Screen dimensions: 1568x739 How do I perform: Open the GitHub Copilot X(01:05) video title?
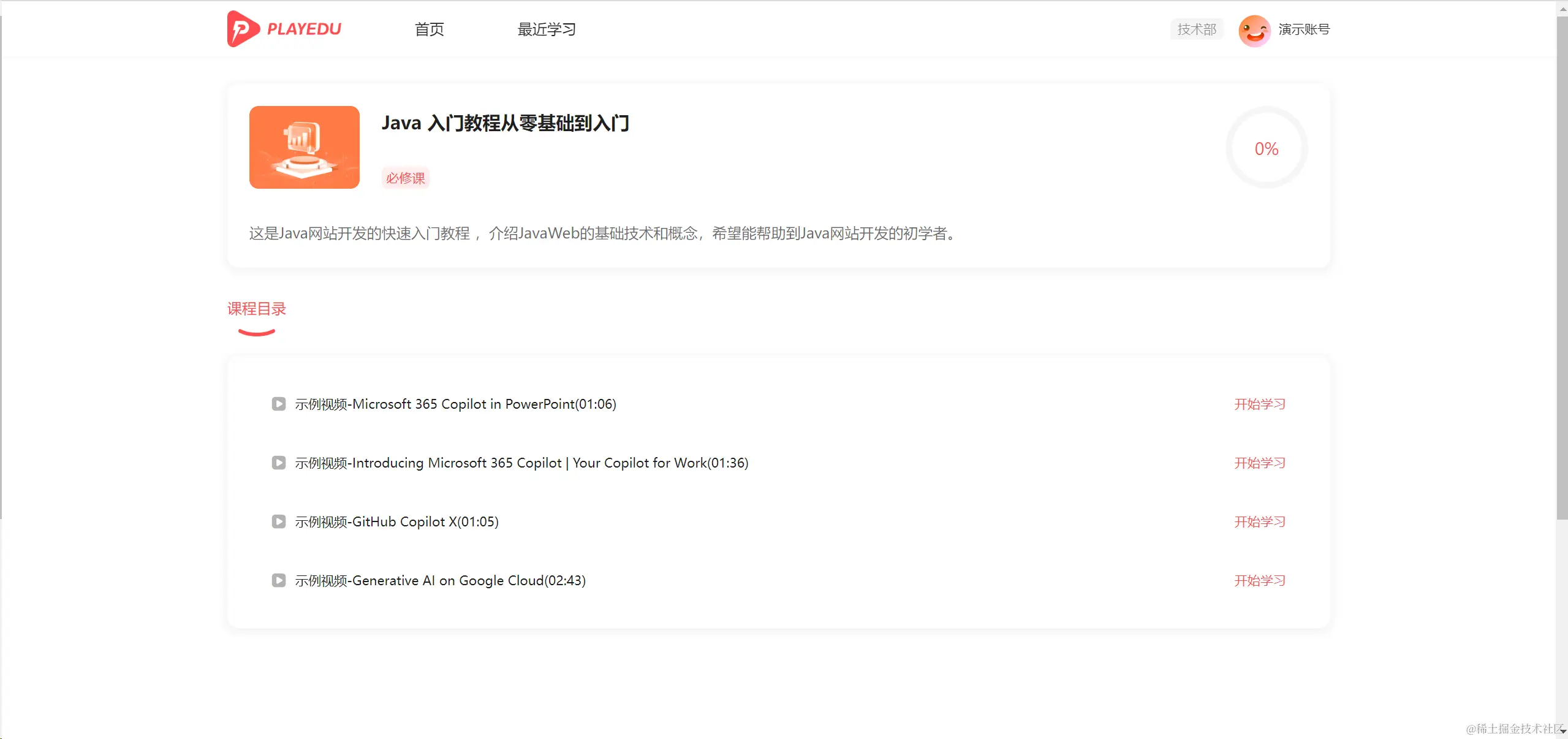(396, 521)
